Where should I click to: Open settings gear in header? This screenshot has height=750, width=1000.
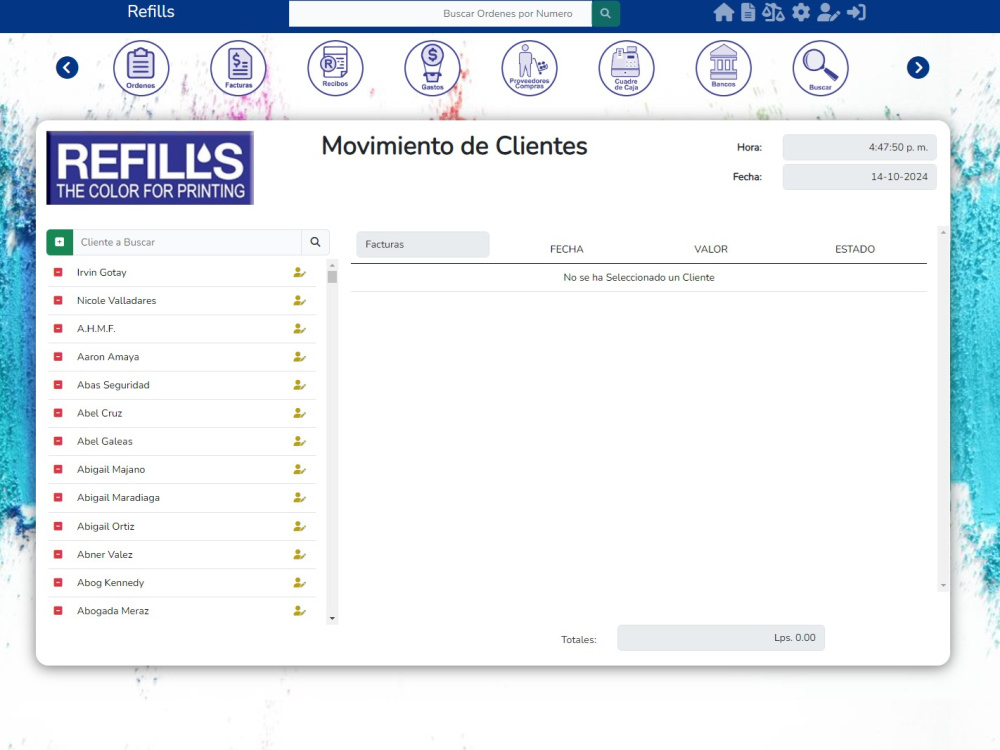[x=801, y=13]
